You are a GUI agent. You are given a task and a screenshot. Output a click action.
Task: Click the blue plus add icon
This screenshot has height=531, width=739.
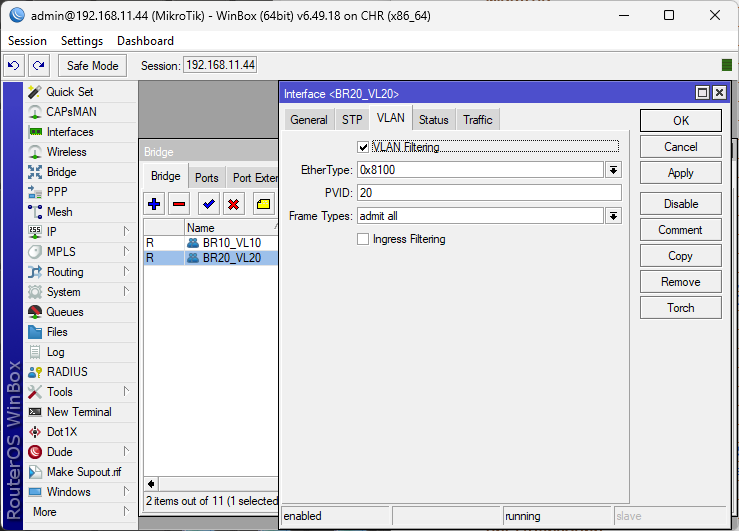point(154,204)
